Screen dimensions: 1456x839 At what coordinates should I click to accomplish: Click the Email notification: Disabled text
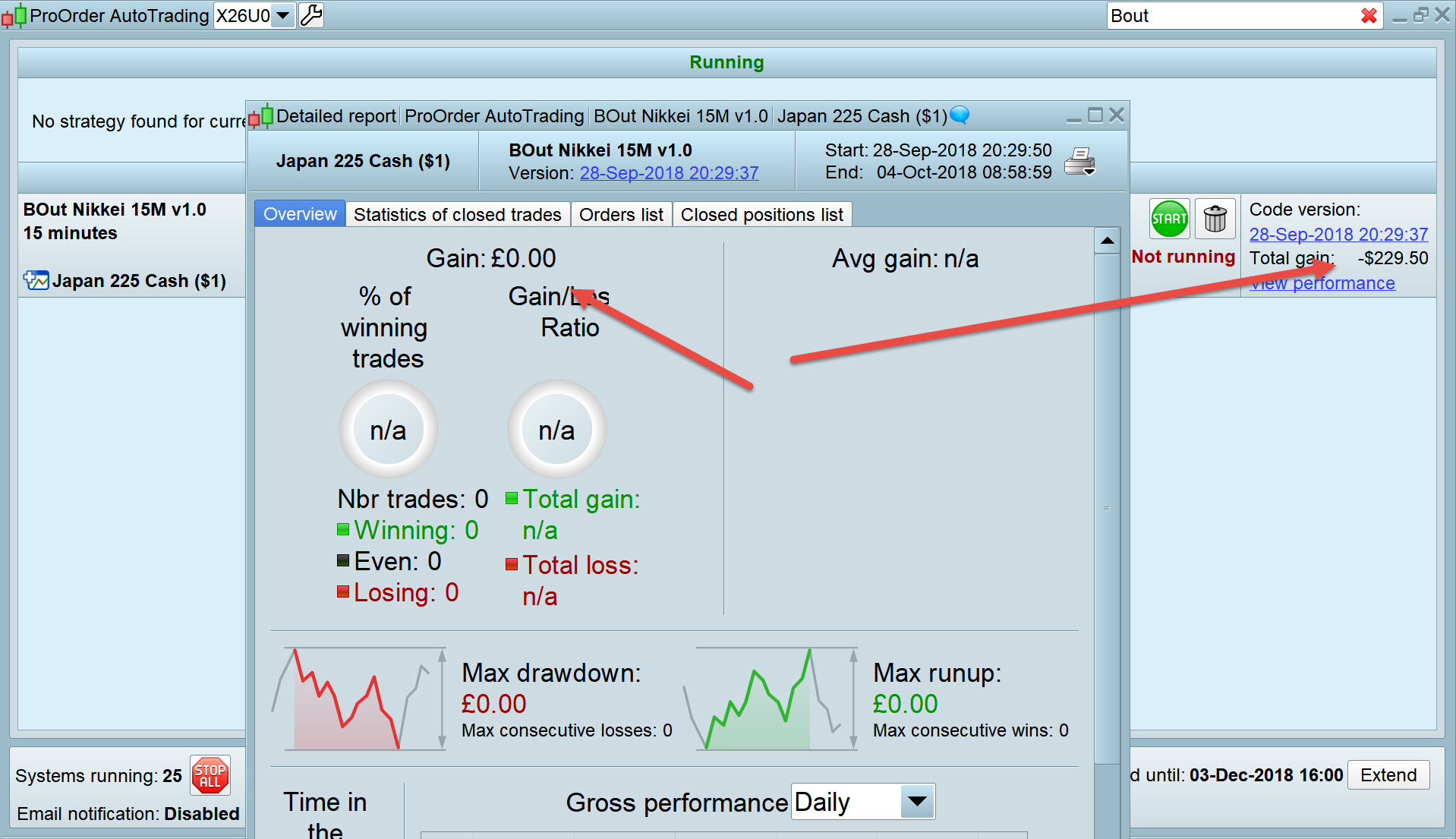point(128,814)
